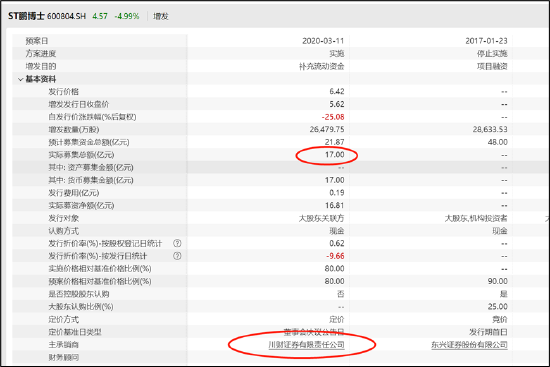Click closing price value 5.62
550x367 pixels.
click(337, 104)
